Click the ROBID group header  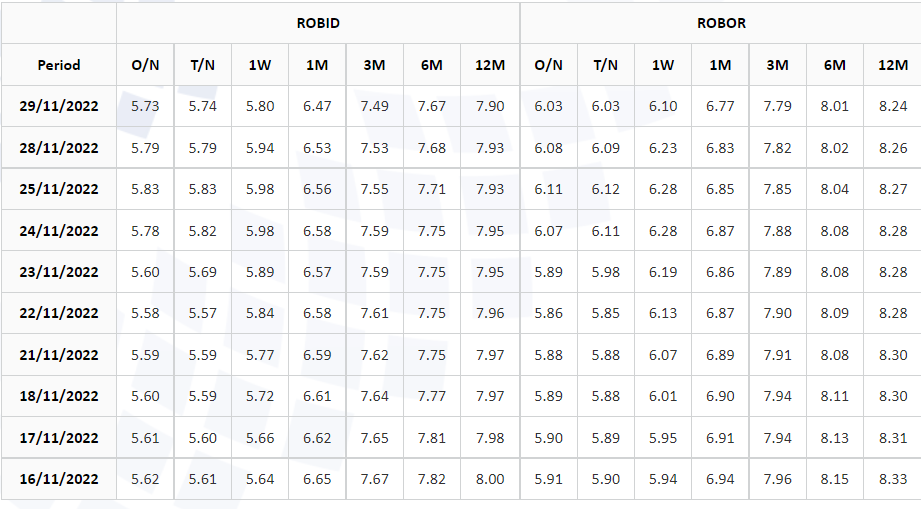pos(318,23)
